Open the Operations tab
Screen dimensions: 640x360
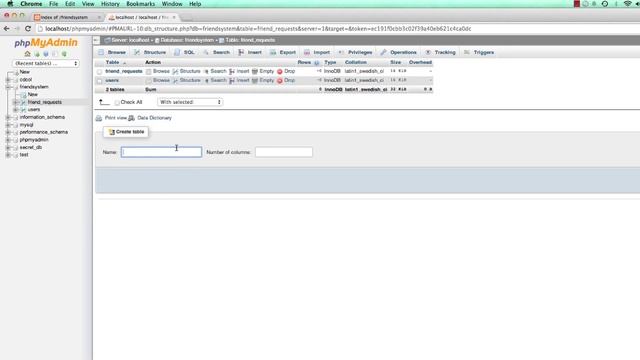pyautogui.click(x=398, y=52)
